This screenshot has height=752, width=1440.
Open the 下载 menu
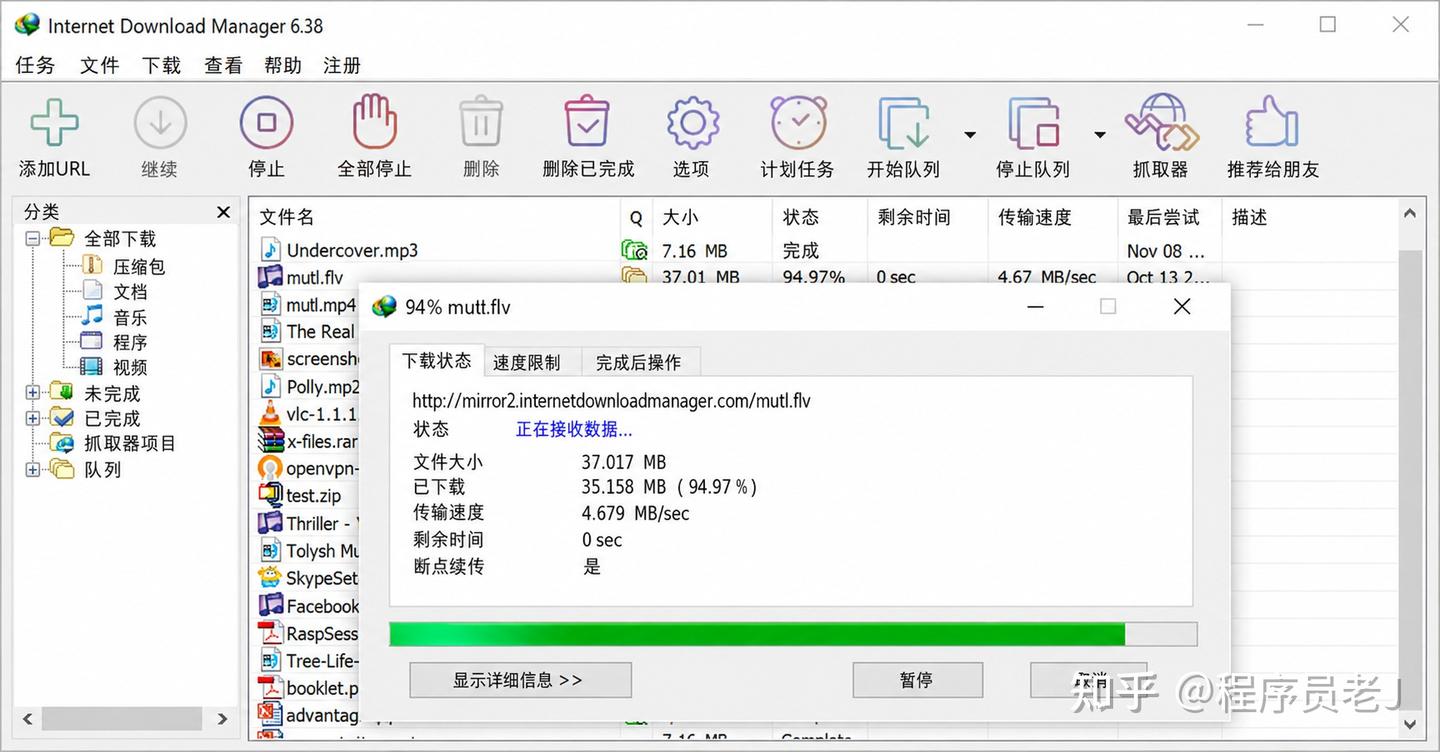(161, 65)
